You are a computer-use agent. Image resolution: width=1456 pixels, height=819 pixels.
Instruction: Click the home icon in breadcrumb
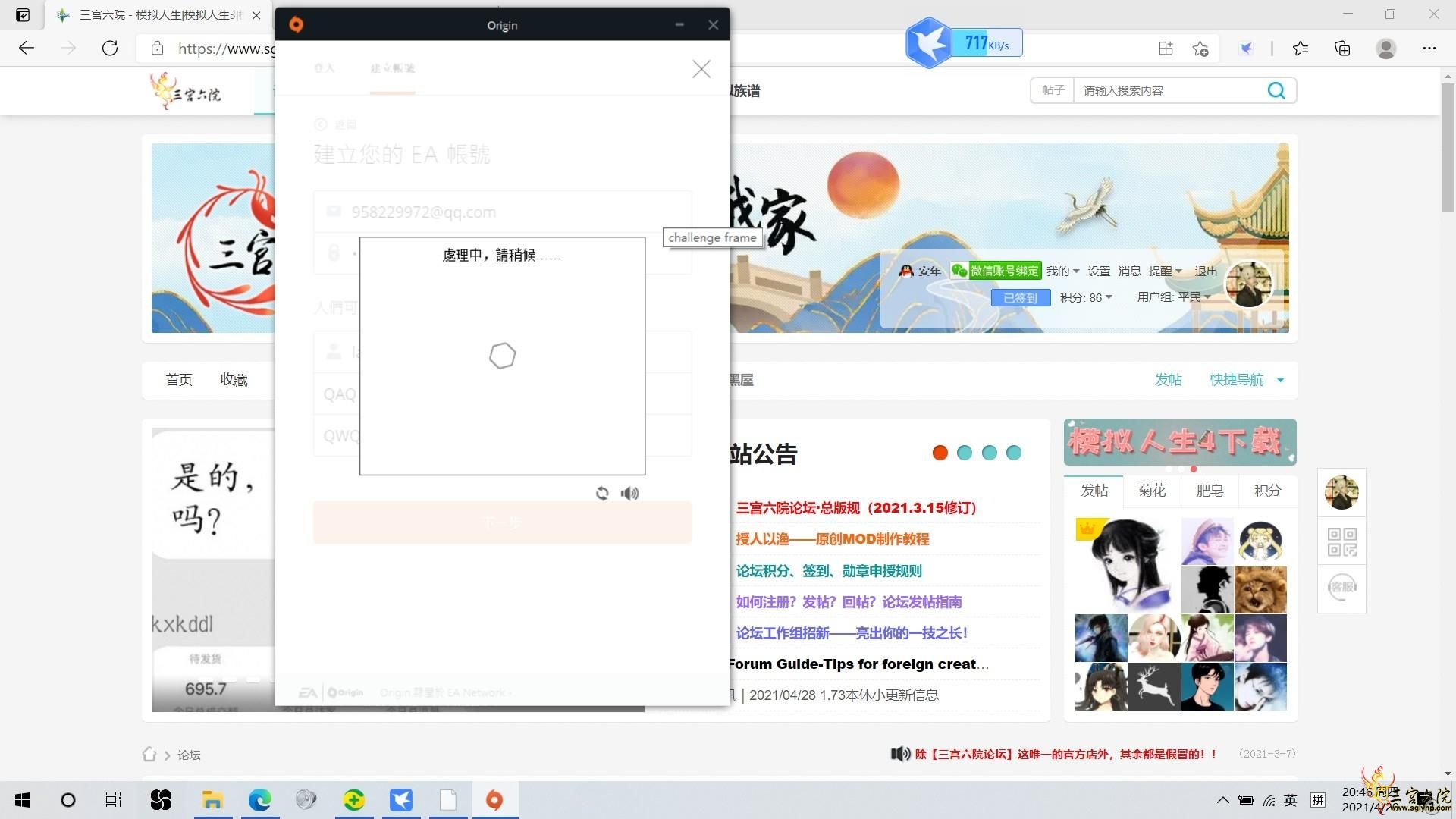pos(149,755)
